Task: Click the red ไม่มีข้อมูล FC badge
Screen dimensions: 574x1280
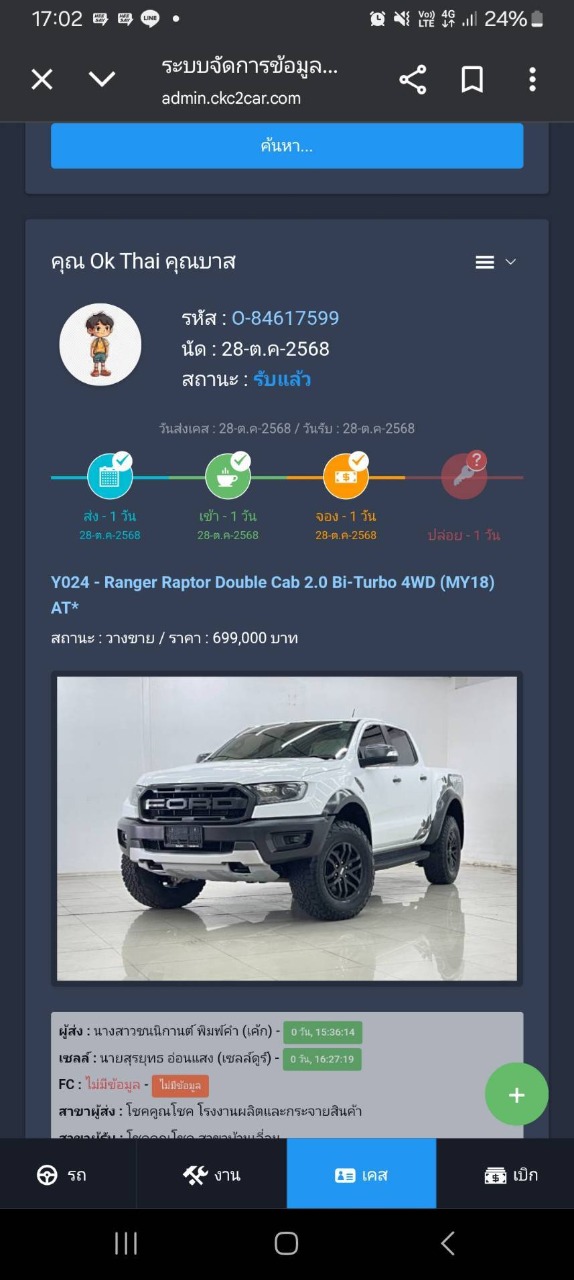Action: [x=180, y=1085]
